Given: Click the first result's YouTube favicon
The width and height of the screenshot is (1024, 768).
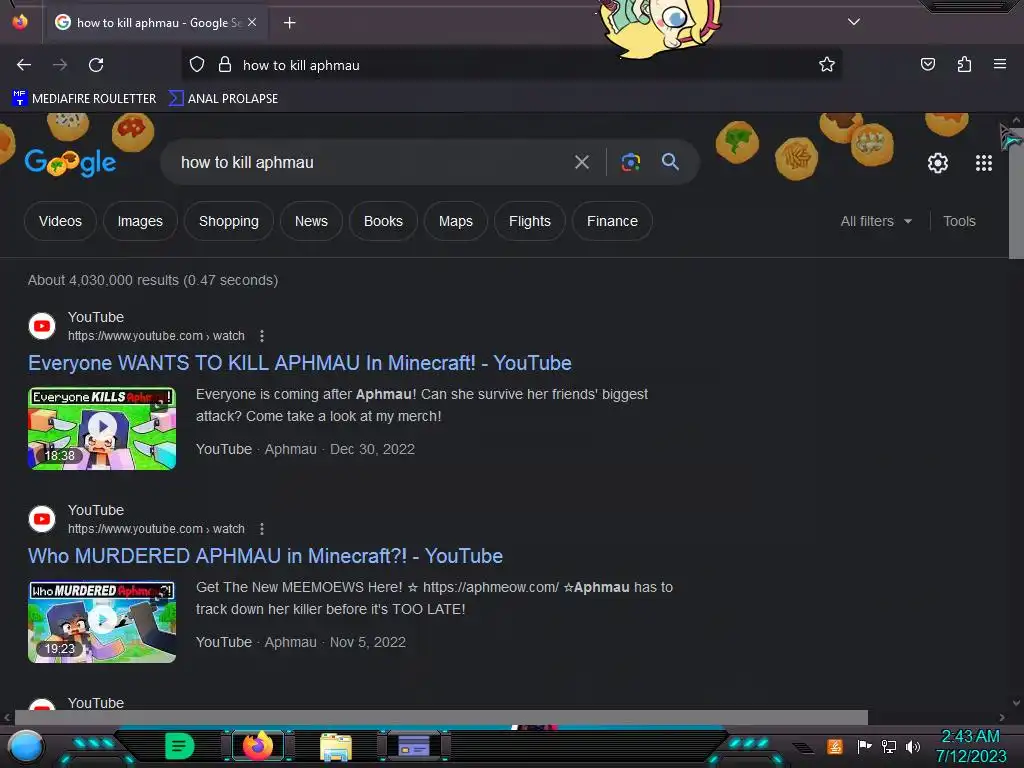Looking at the screenshot, I should click(x=42, y=326).
